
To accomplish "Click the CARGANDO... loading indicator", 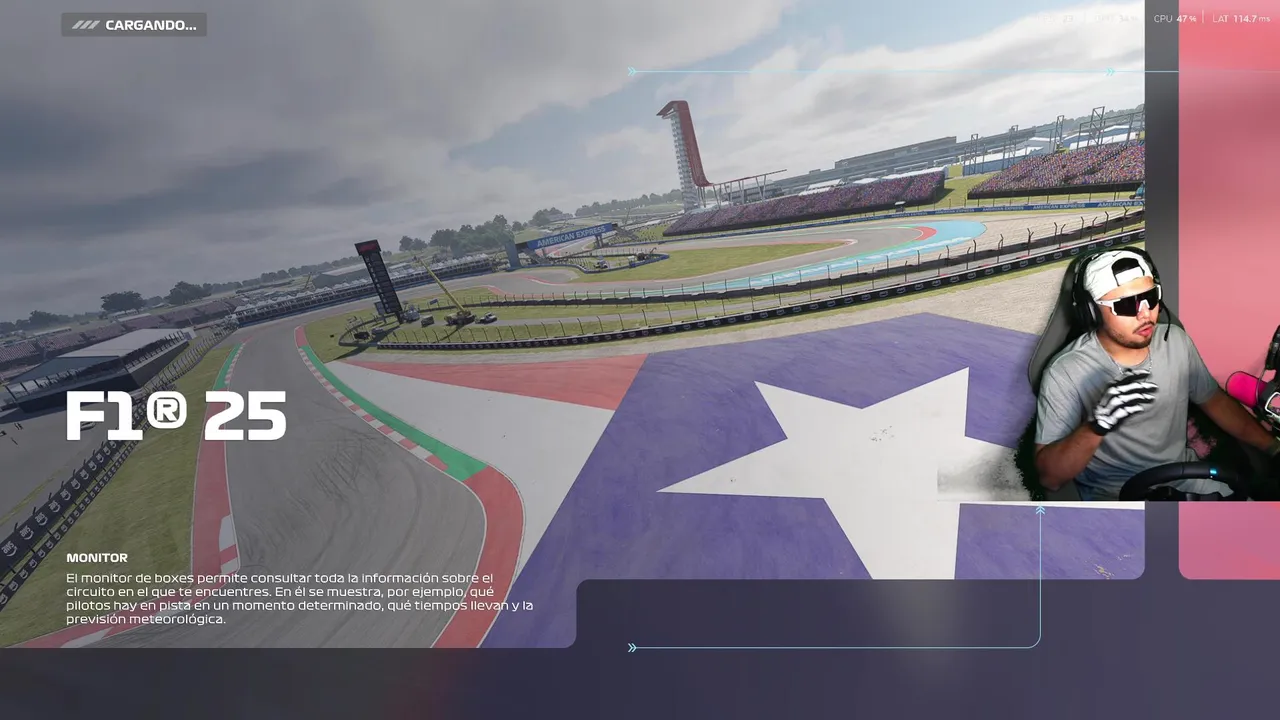I will point(134,25).
